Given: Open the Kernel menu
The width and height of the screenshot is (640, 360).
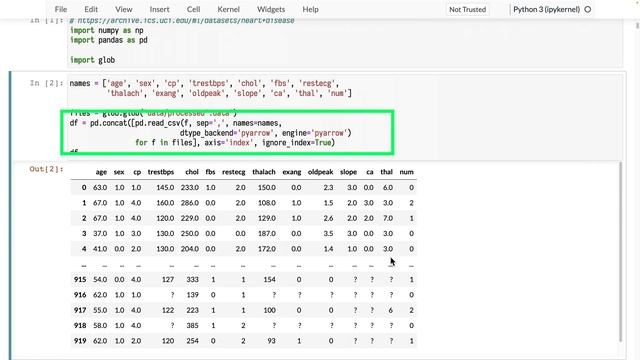Looking at the screenshot, I should coord(228,9).
